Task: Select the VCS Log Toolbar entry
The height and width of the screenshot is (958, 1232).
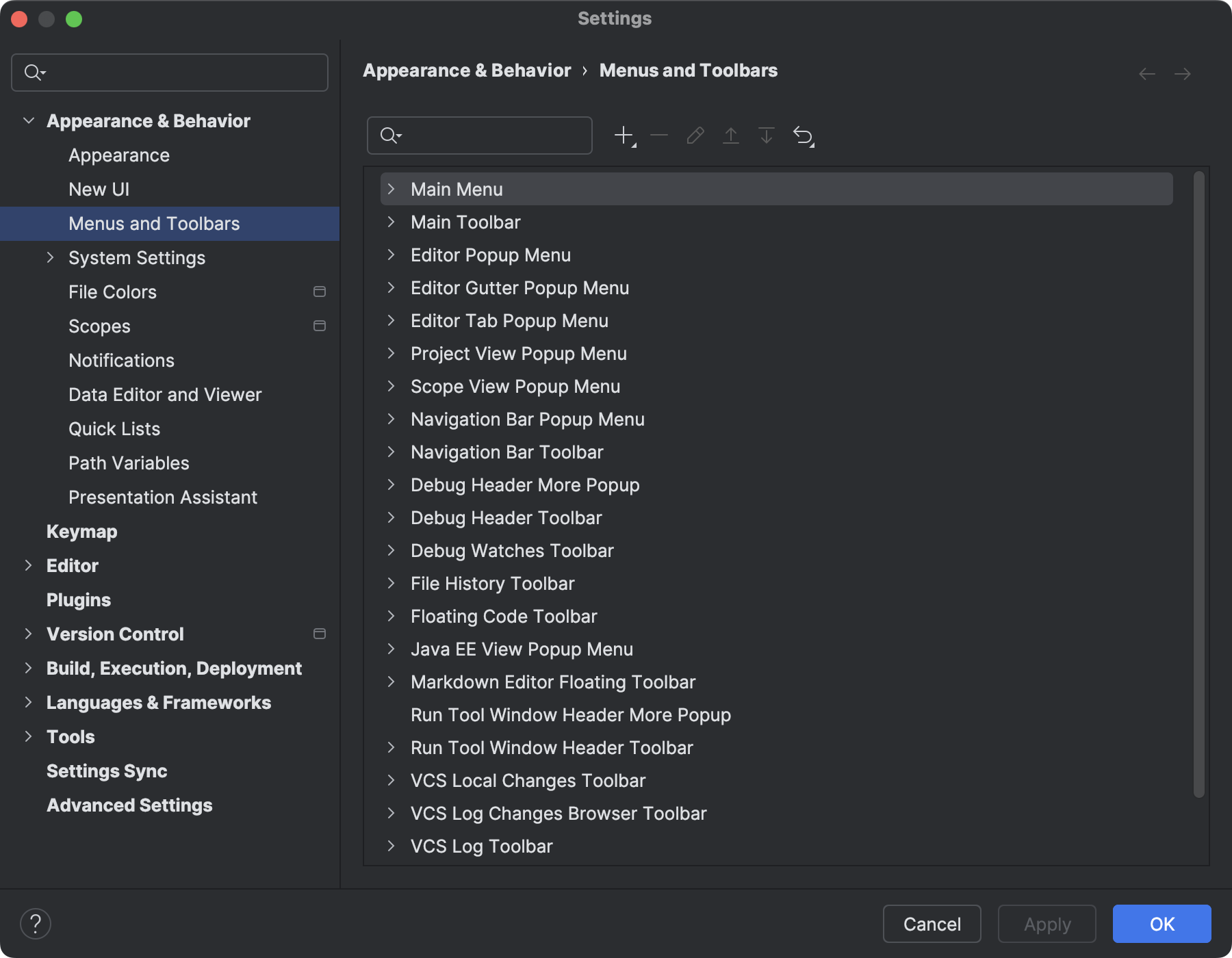Action: coord(481,846)
